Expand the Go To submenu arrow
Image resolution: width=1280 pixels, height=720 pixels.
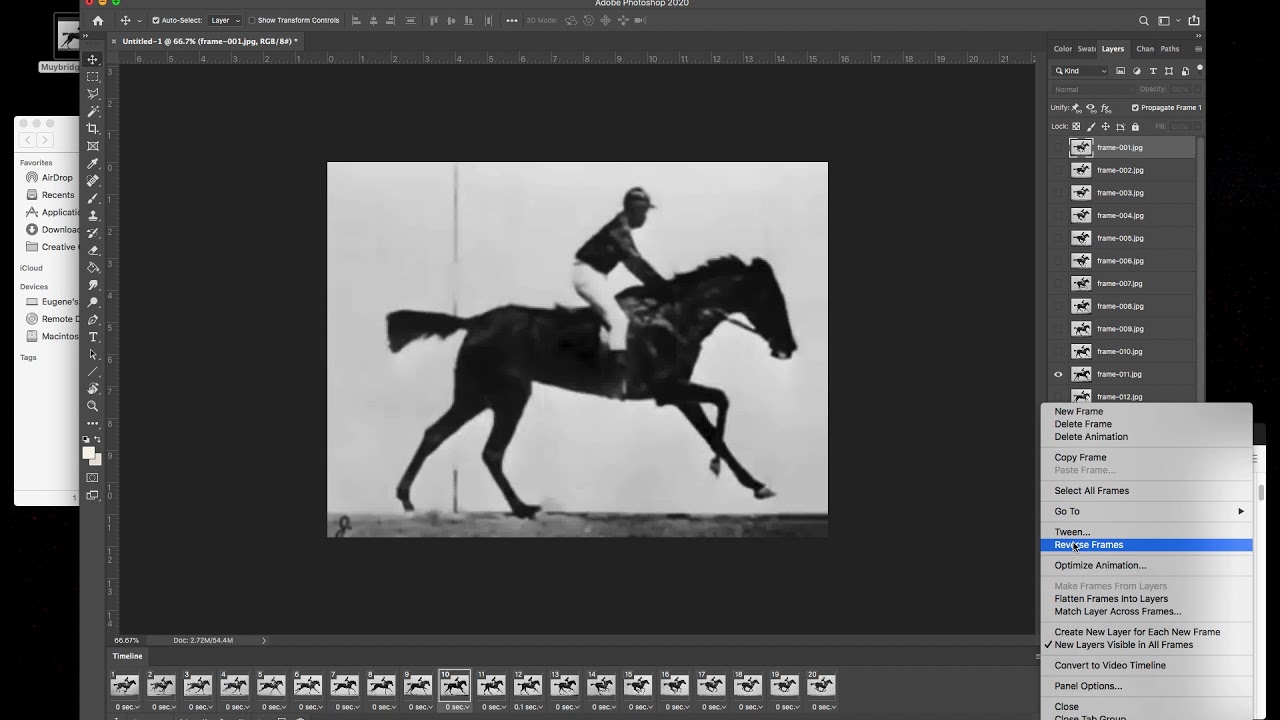point(1241,511)
